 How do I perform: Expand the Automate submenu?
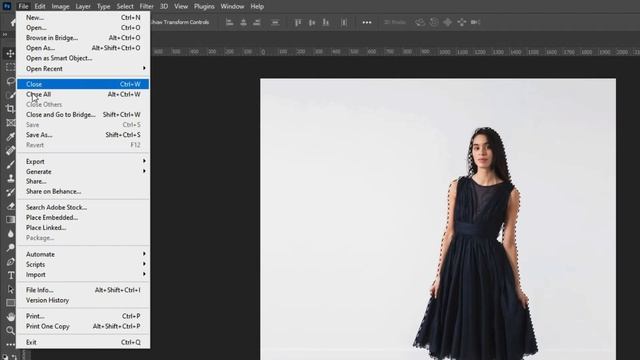point(83,254)
